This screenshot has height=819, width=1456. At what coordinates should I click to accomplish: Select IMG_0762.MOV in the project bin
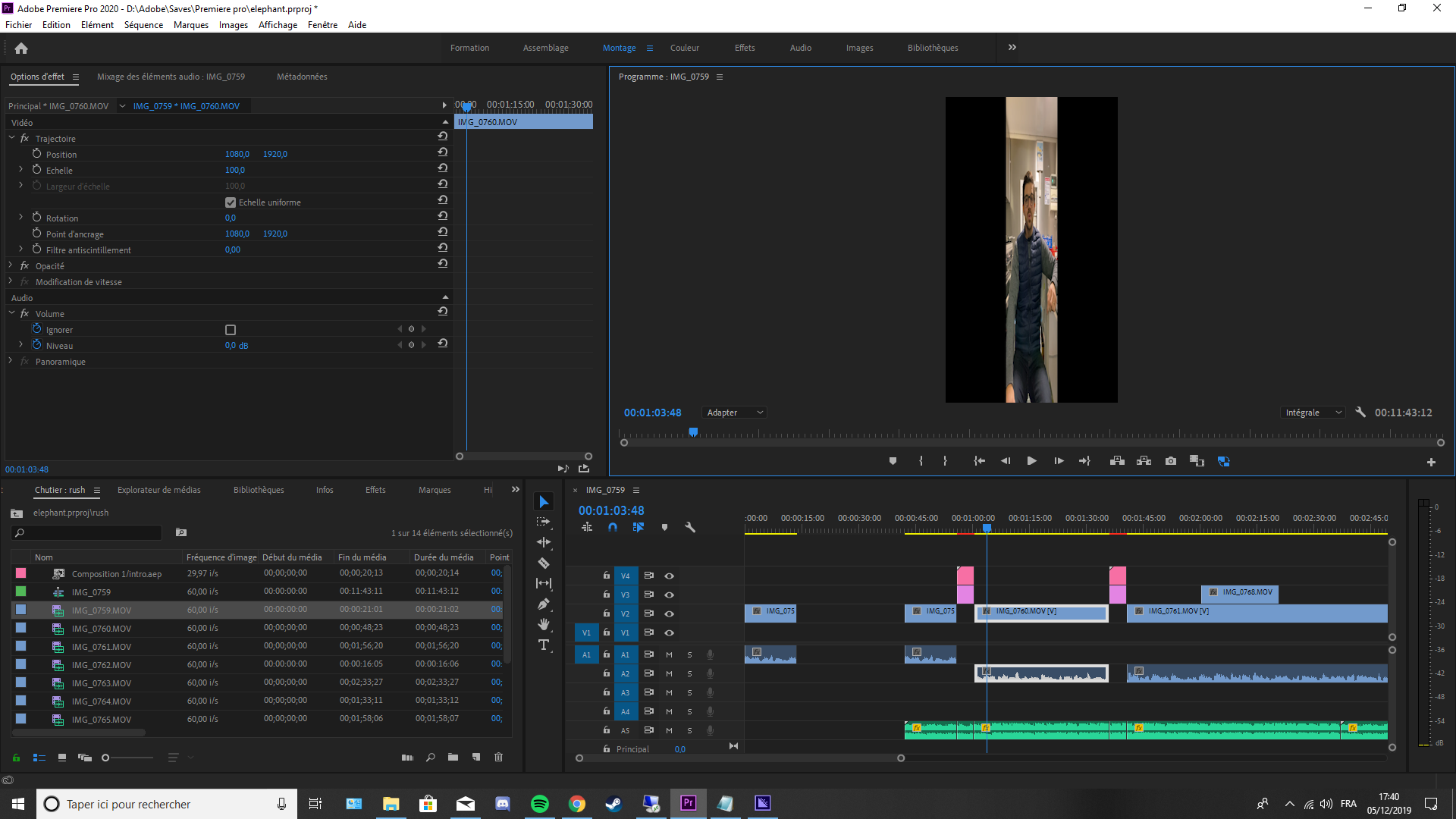[x=101, y=665]
